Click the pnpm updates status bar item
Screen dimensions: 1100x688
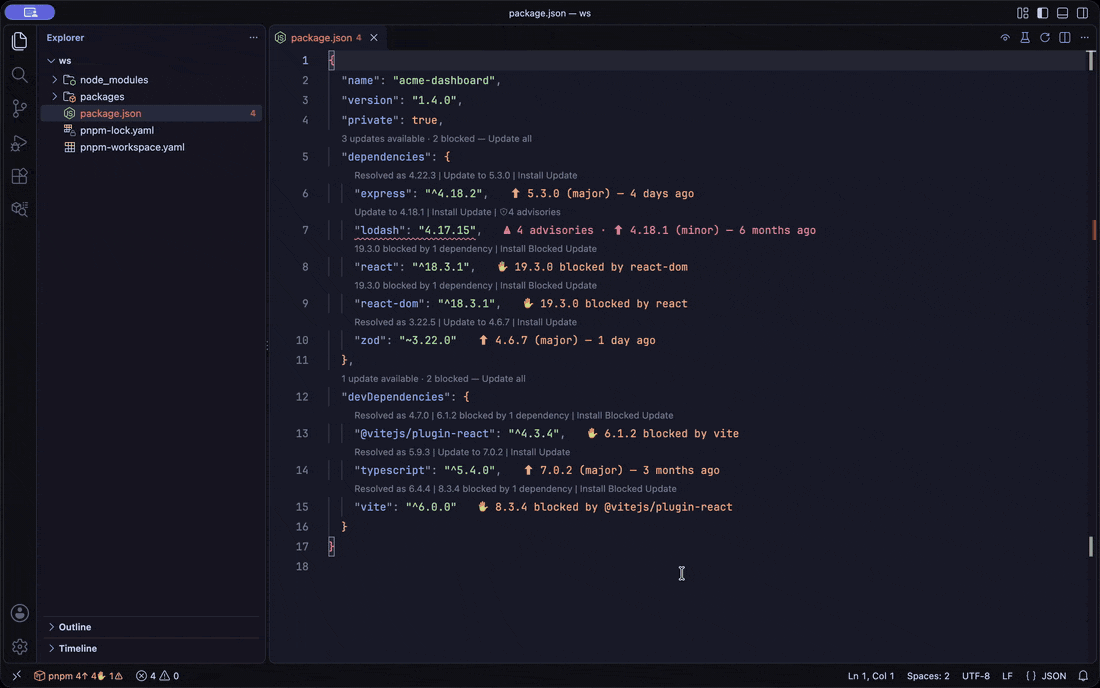[79, 676]
